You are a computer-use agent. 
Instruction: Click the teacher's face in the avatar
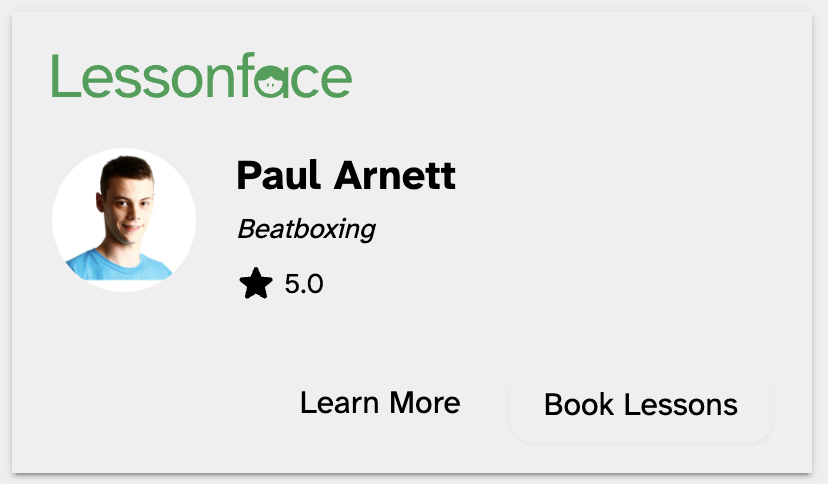pyautogui.click(x=122, y=205)
